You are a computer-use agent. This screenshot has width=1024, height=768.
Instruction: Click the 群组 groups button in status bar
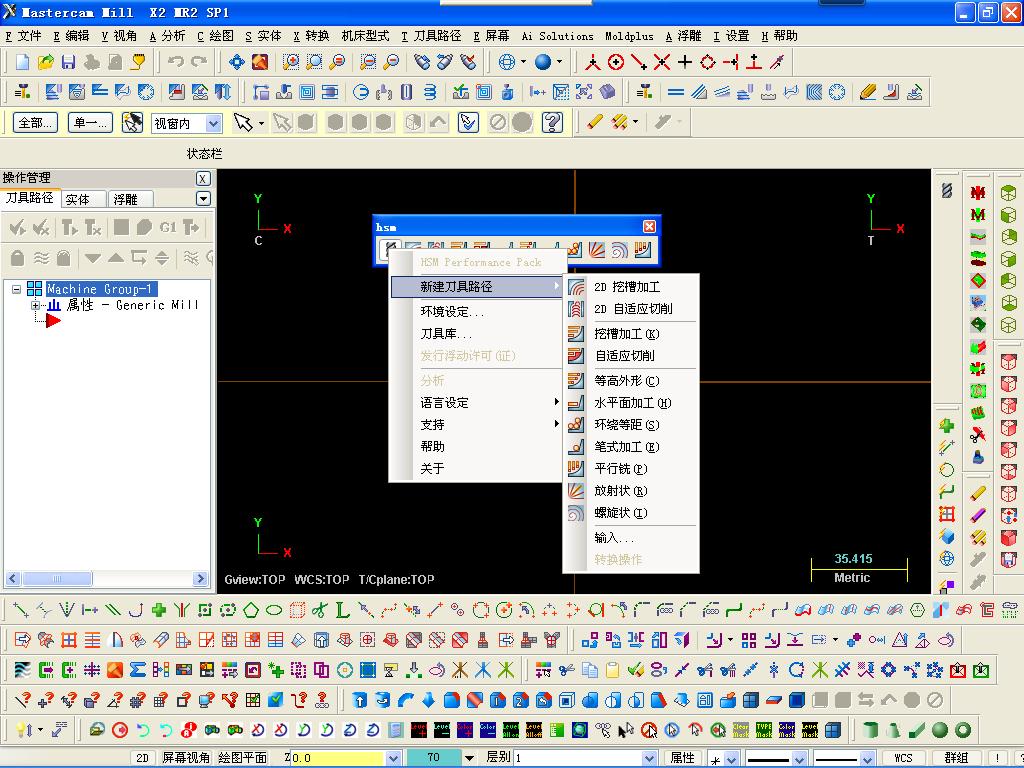[955, 758]
